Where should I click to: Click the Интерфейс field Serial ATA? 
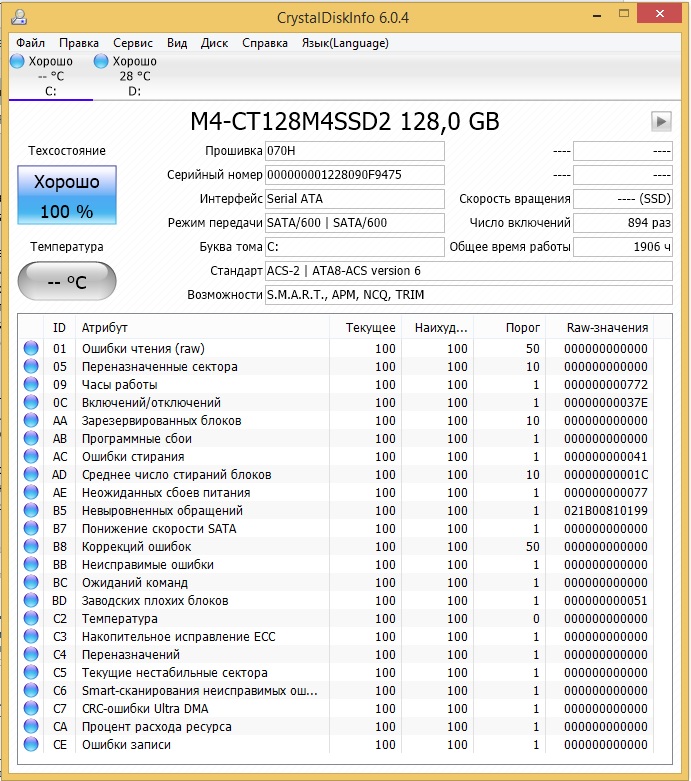(x=354, y=199)
